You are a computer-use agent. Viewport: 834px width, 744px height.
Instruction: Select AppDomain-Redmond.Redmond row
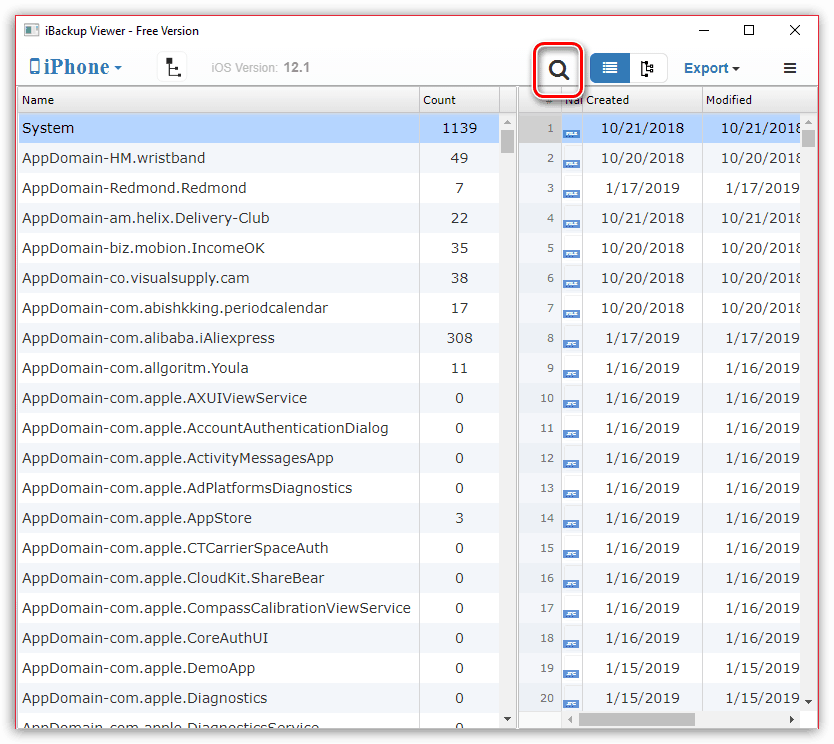tap(259, 188)
